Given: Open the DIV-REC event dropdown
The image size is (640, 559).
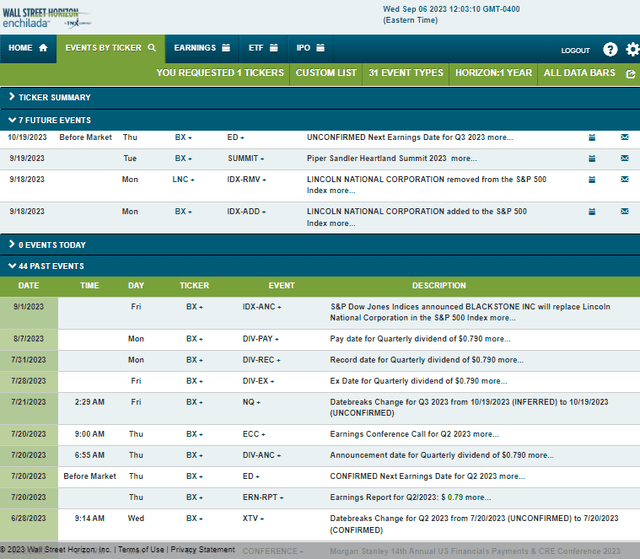Looking at the screenshot, I should tap(261, 360).
